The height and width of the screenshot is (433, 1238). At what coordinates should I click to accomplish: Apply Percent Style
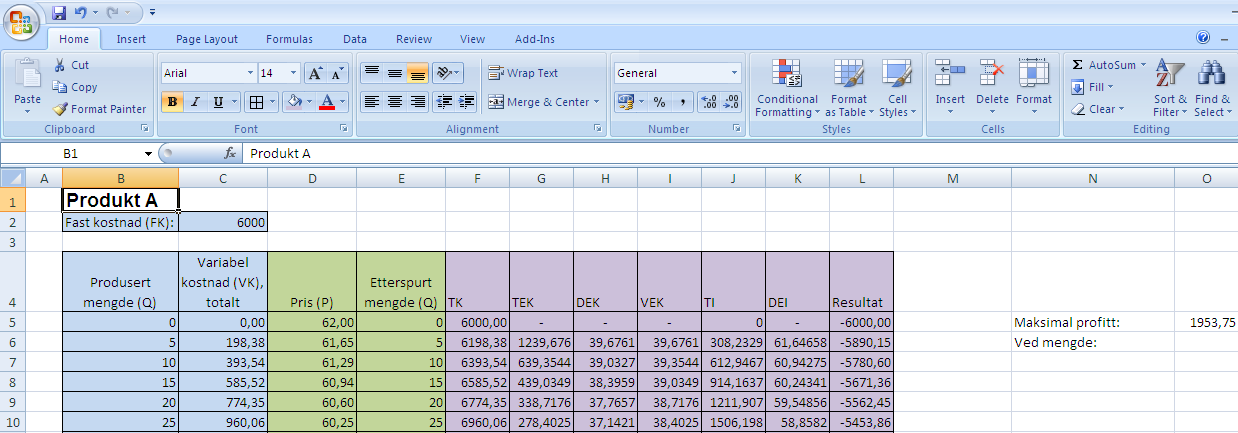tap(659, 102)
